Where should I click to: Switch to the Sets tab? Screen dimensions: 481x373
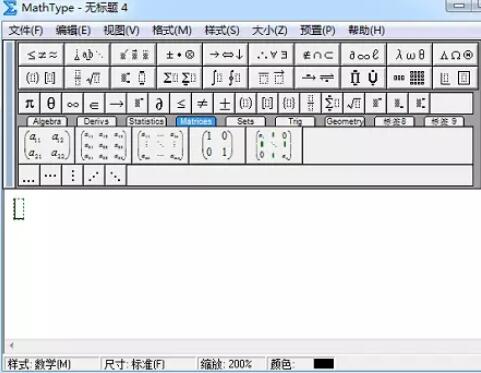245,121
